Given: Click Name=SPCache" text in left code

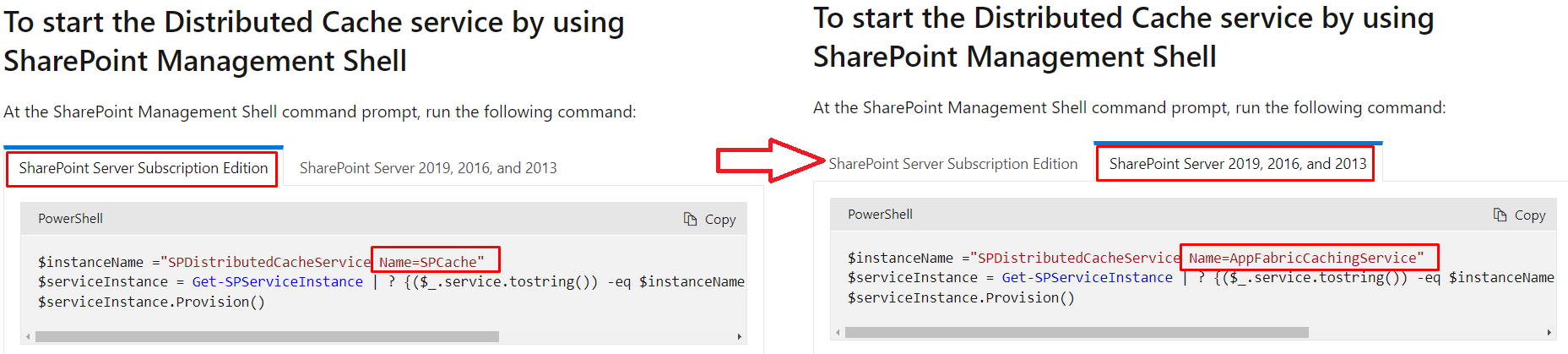Looking at the screenshot, I should coord(431,262).
